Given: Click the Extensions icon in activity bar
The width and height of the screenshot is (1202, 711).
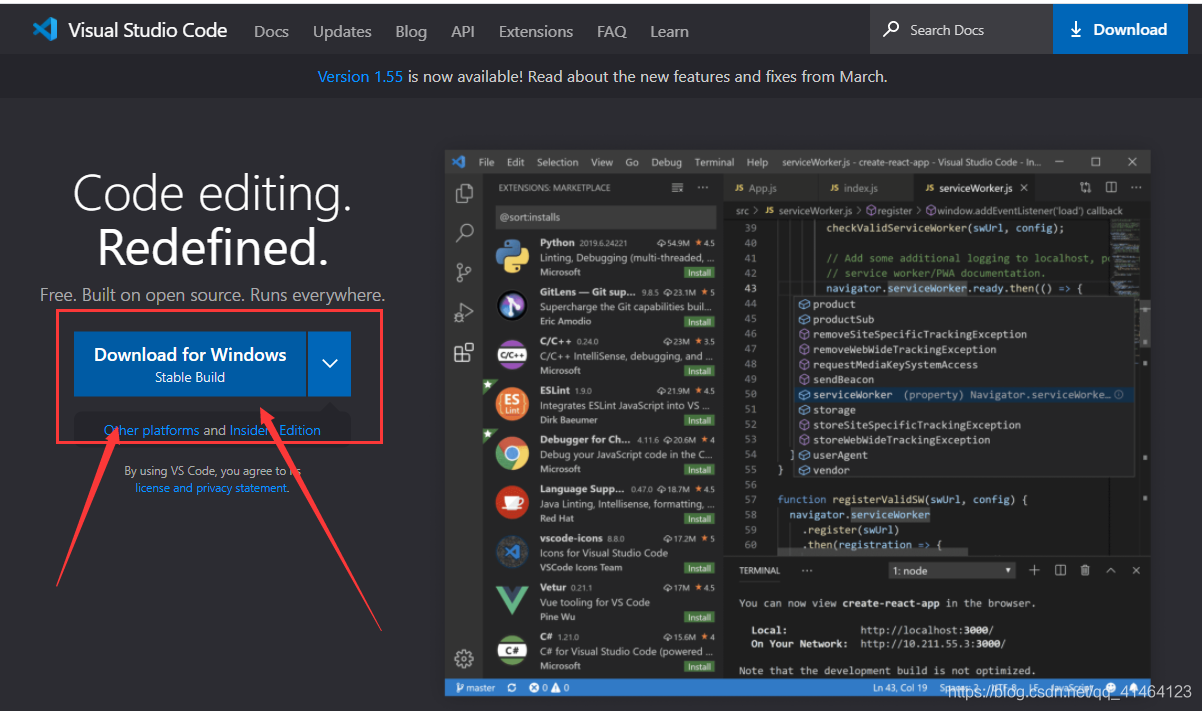Looking at the screenshot, I should (464, 352).
